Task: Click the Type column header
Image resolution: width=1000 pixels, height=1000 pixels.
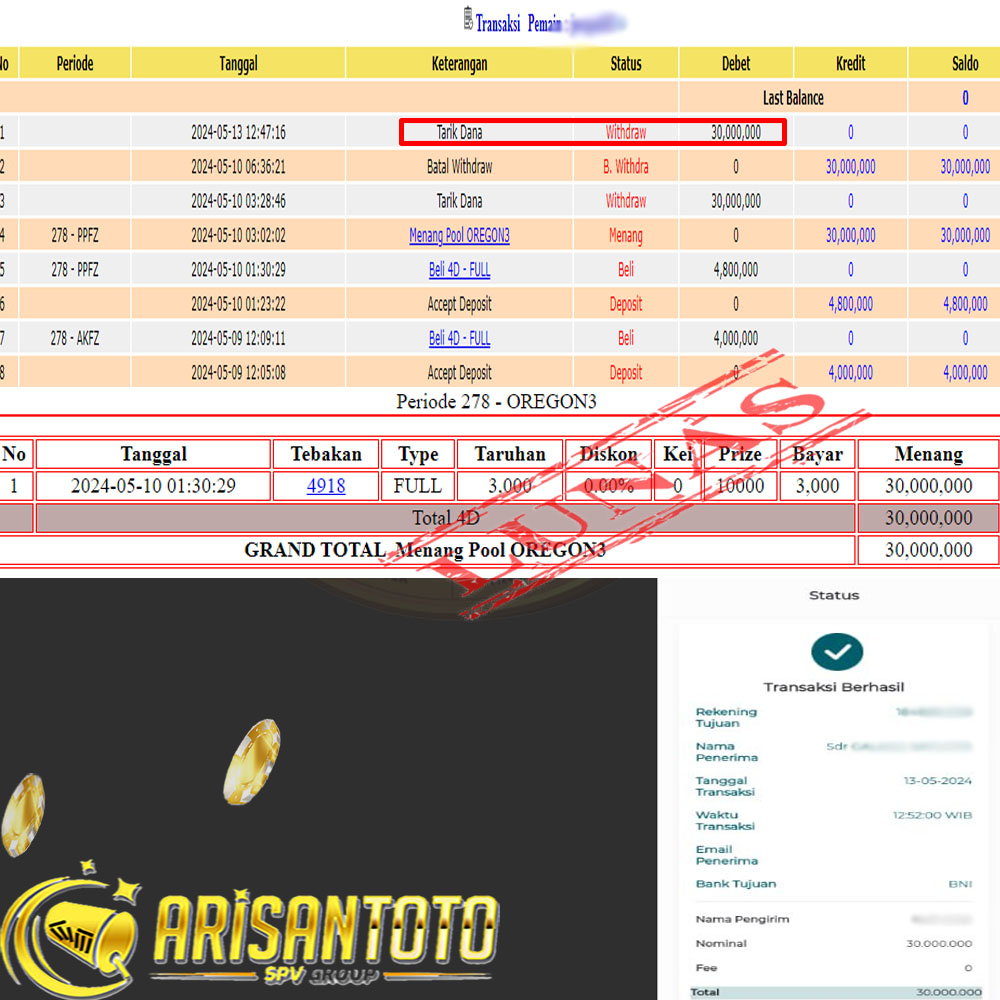Action: 418,454
